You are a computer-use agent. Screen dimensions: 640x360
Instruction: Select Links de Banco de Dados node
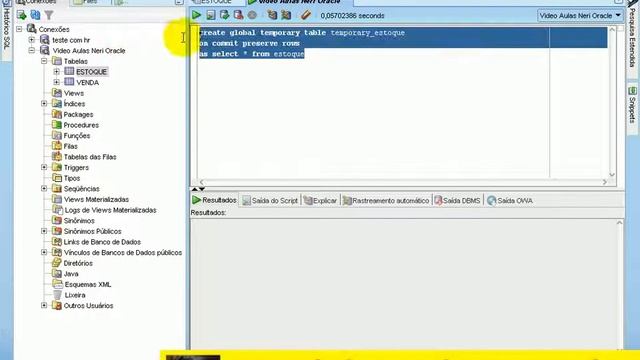pyautogui.click(x=102, y=242)
